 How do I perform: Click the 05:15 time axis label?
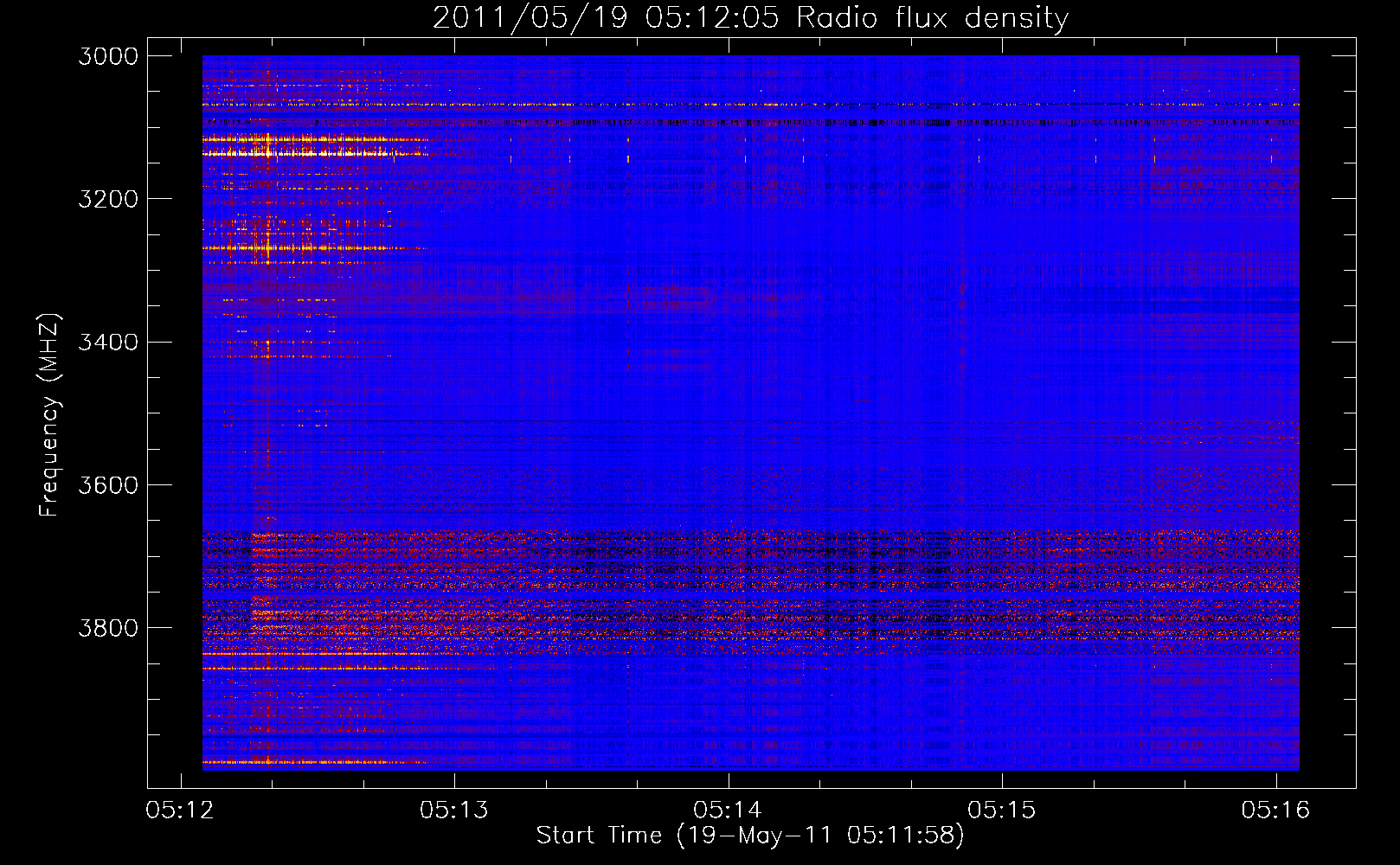coord(1002,811)
